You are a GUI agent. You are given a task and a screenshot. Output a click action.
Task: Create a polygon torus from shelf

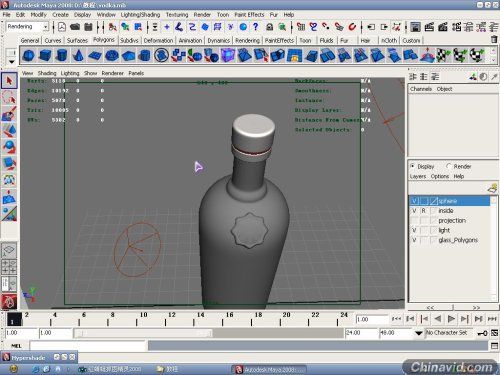[112, 55]
